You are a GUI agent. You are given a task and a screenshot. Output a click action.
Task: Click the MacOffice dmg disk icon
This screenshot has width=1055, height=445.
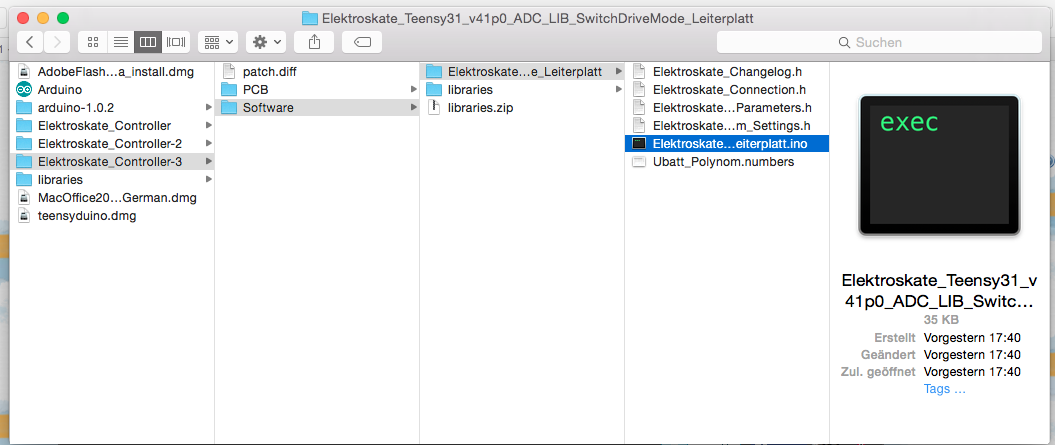click(x=24, y=198)
